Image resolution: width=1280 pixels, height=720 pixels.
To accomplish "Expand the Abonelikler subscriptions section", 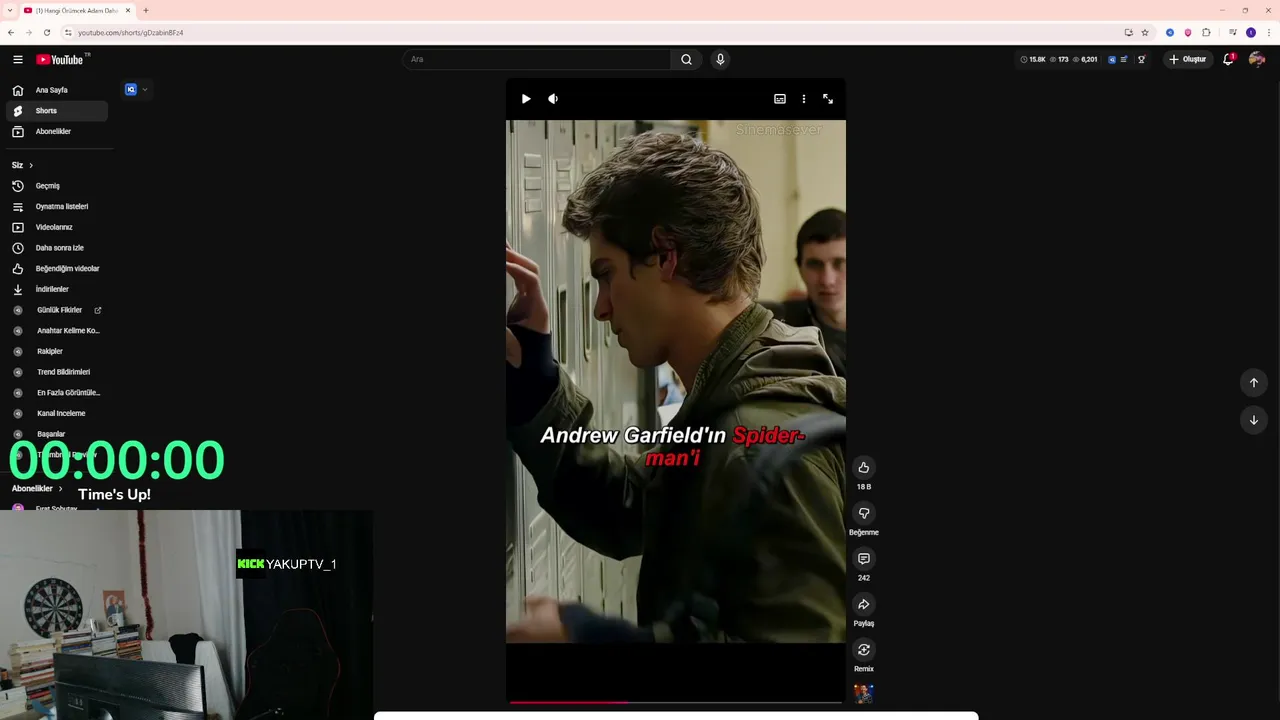I will point(37,489).
